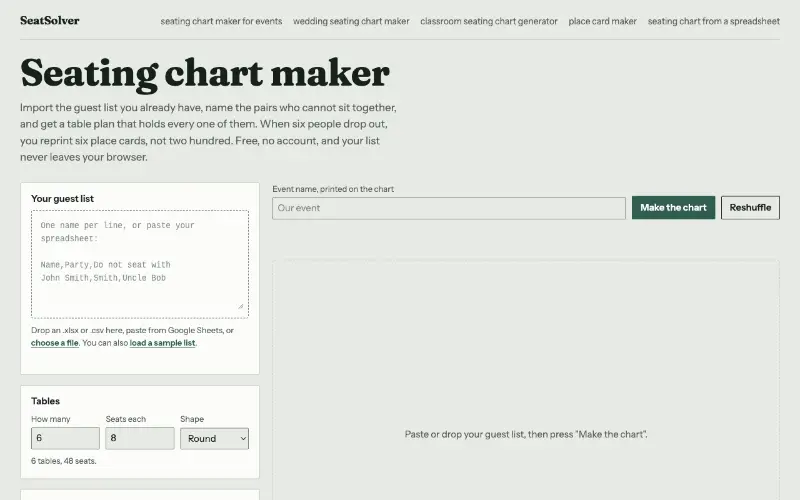Click the SeatSolver logo
The image size is (800, 500).
coord(49,20)
